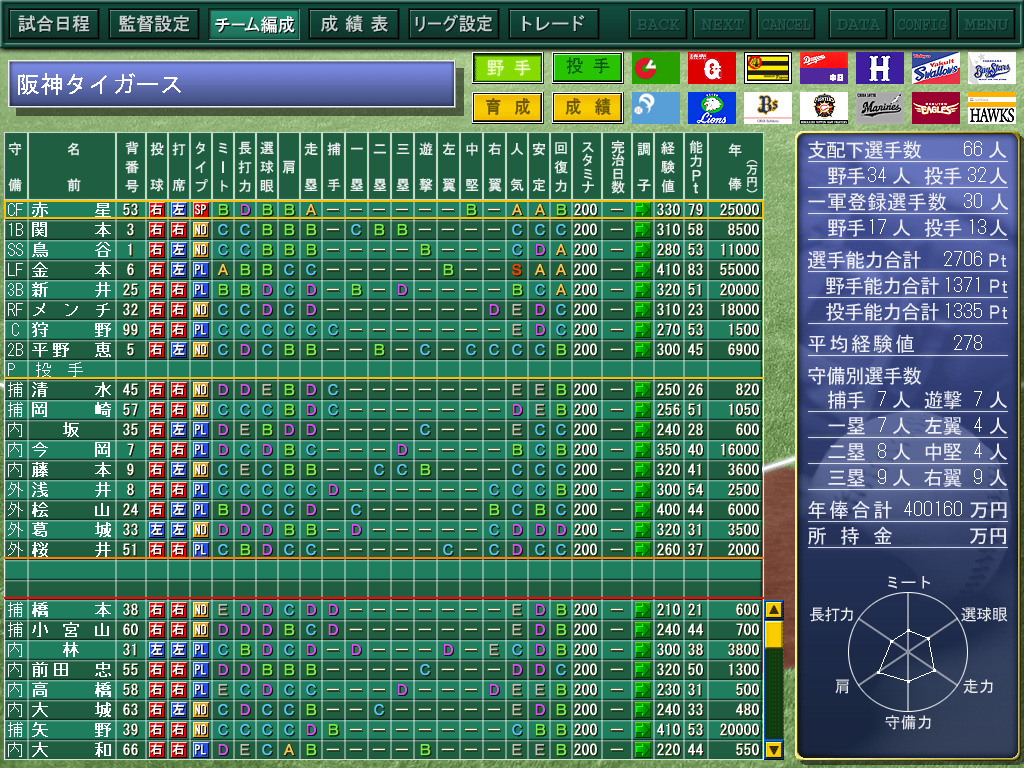Image resolution: width=1024 pixels, height=768 pixels.
Task: Click the CANCEL button
Action: [x=786, y=24]
